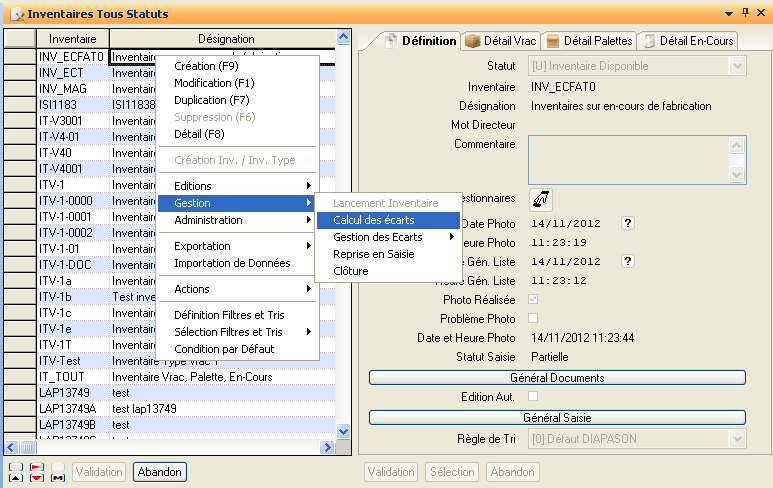Pin the panel using the pushpin icon

click(x=744, y=13)
